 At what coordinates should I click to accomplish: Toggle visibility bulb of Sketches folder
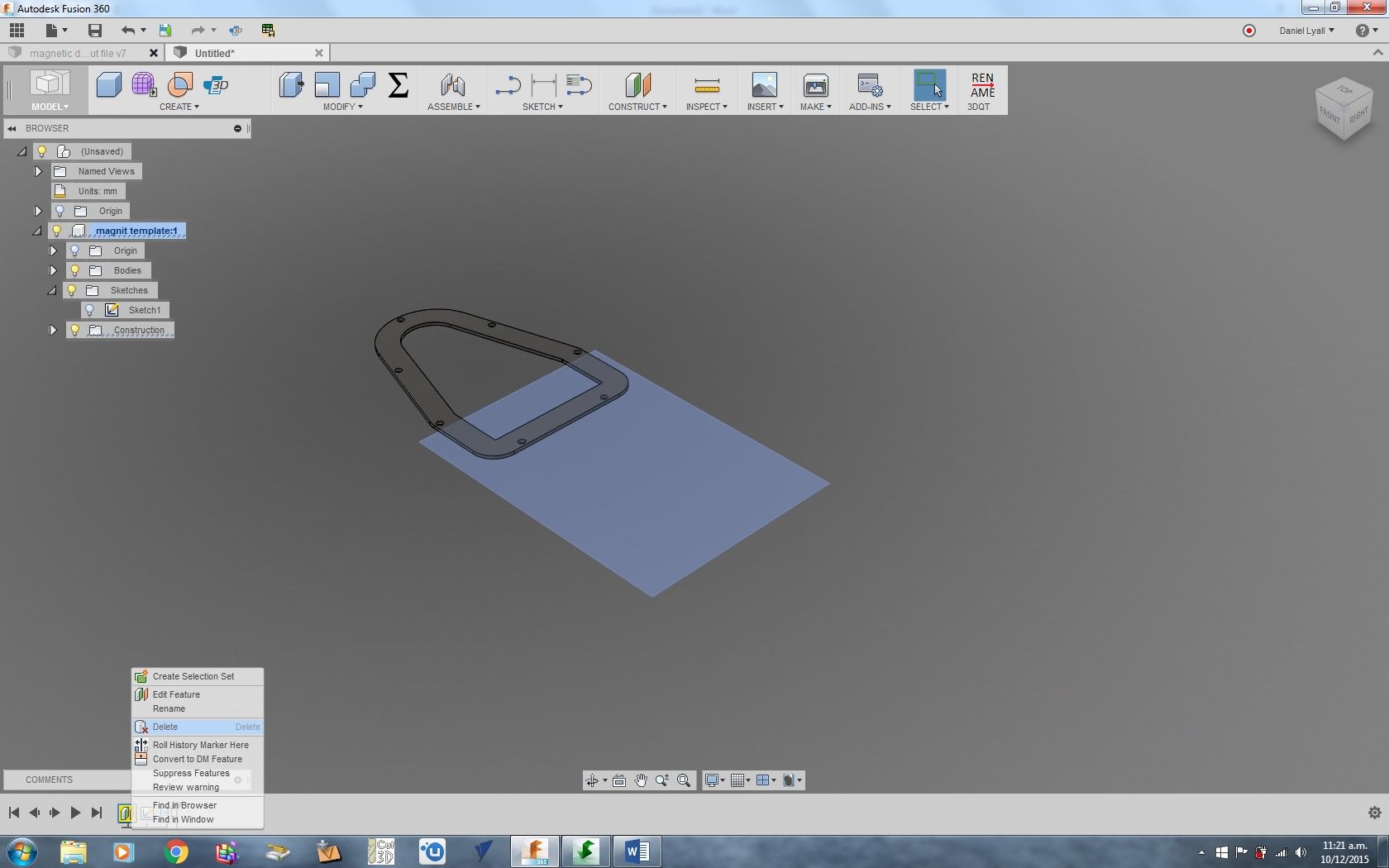pyautogui.click(x=72, y=290)
